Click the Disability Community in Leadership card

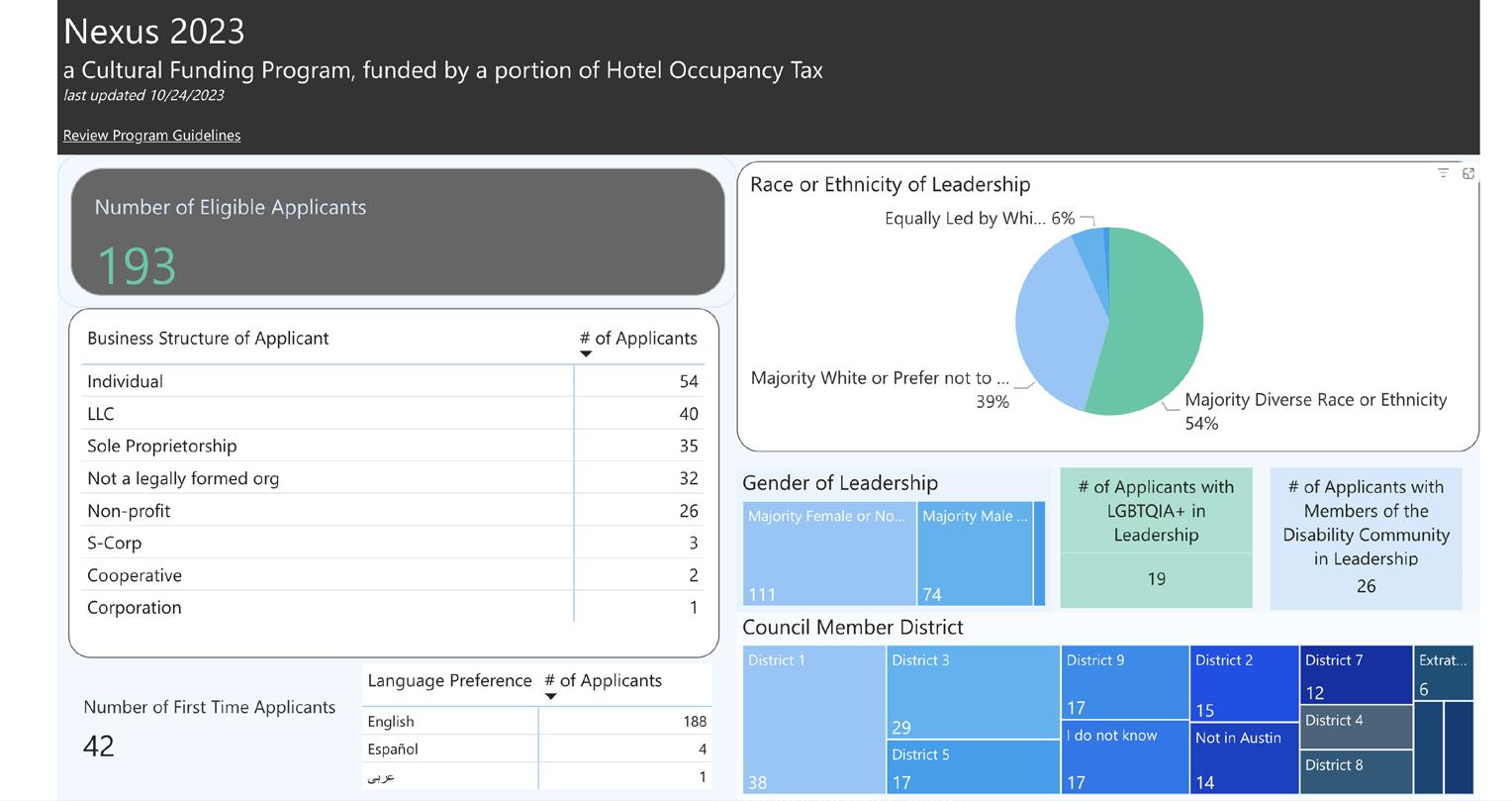pos(1366,538)
